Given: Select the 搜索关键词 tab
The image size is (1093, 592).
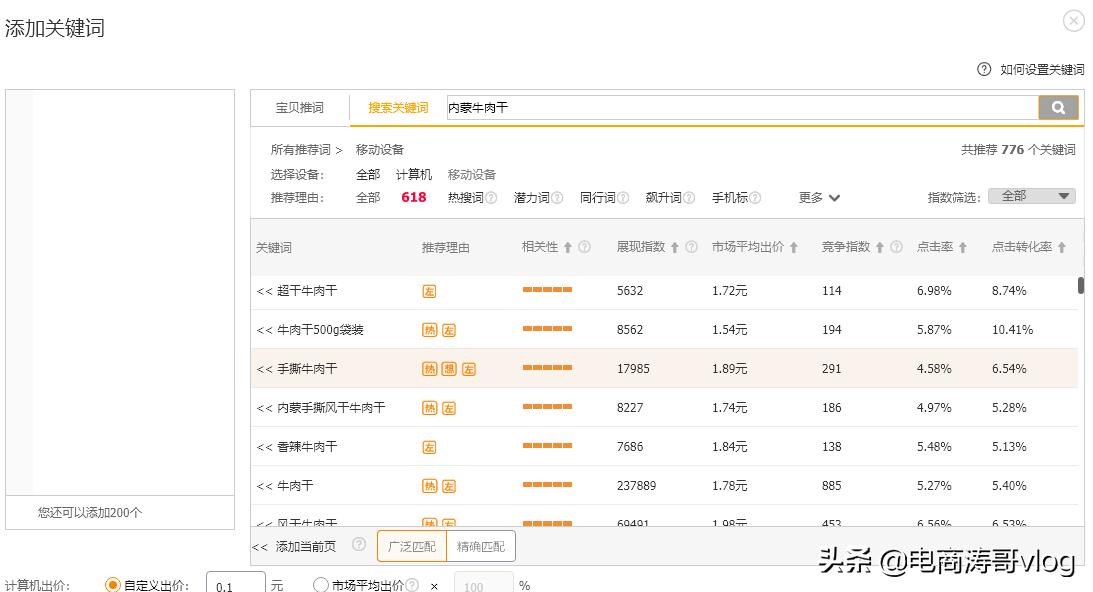Looking at the screenshot, I should click(398, 107).
